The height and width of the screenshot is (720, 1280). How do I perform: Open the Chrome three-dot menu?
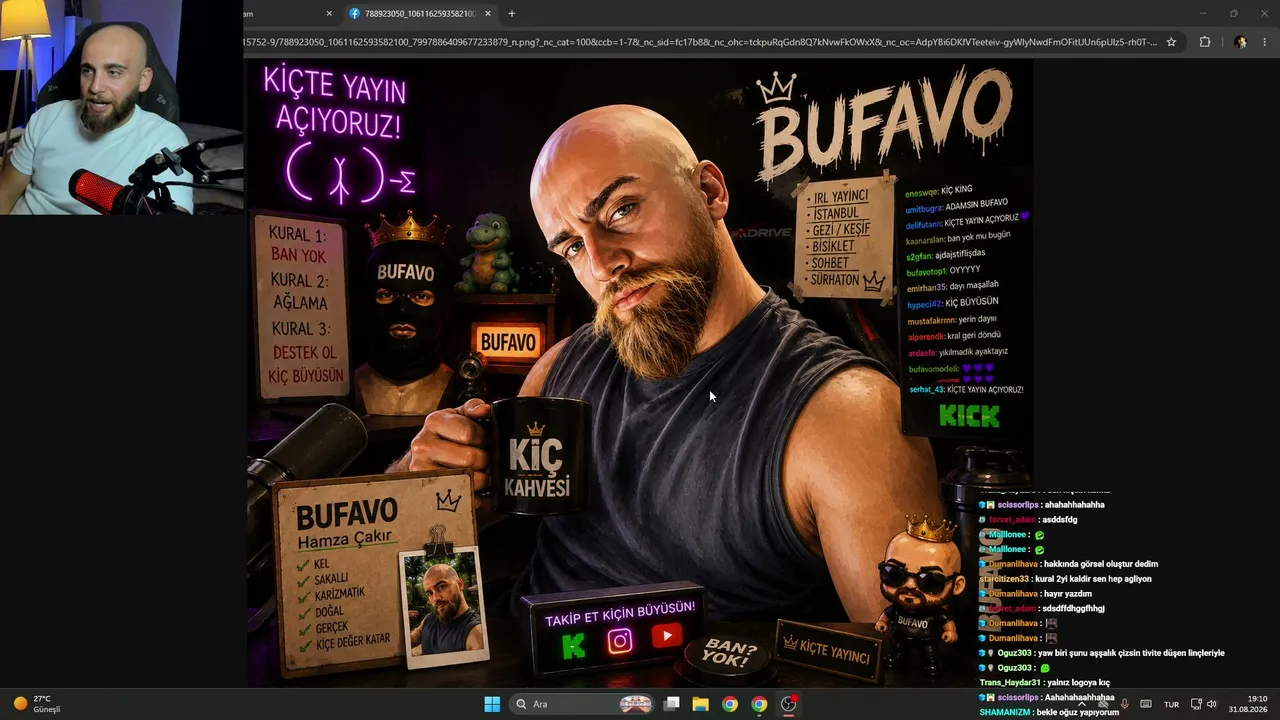tap(1265, 42)
